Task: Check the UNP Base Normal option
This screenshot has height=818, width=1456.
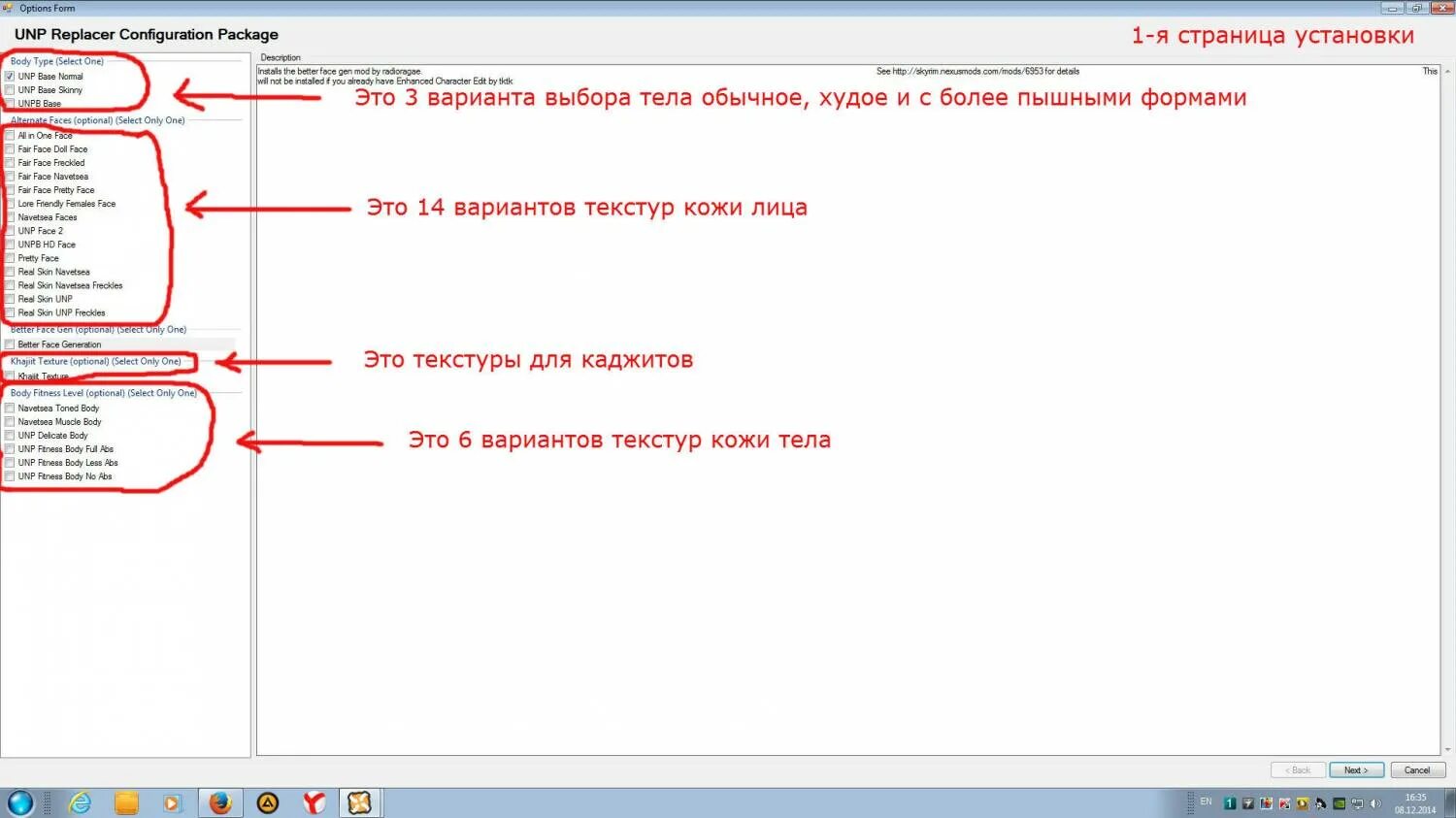Action: click(10, 77)
